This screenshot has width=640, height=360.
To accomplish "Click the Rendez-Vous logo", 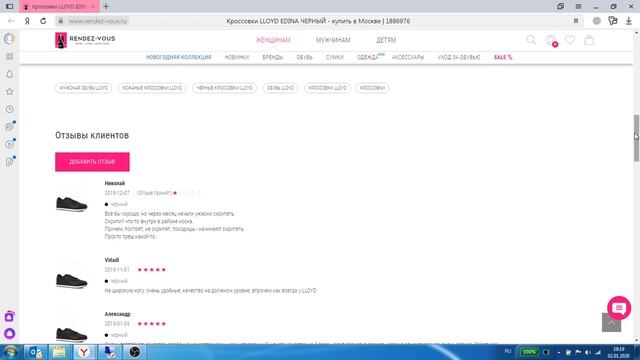I will pyautogui.click(x=85, y=40).
